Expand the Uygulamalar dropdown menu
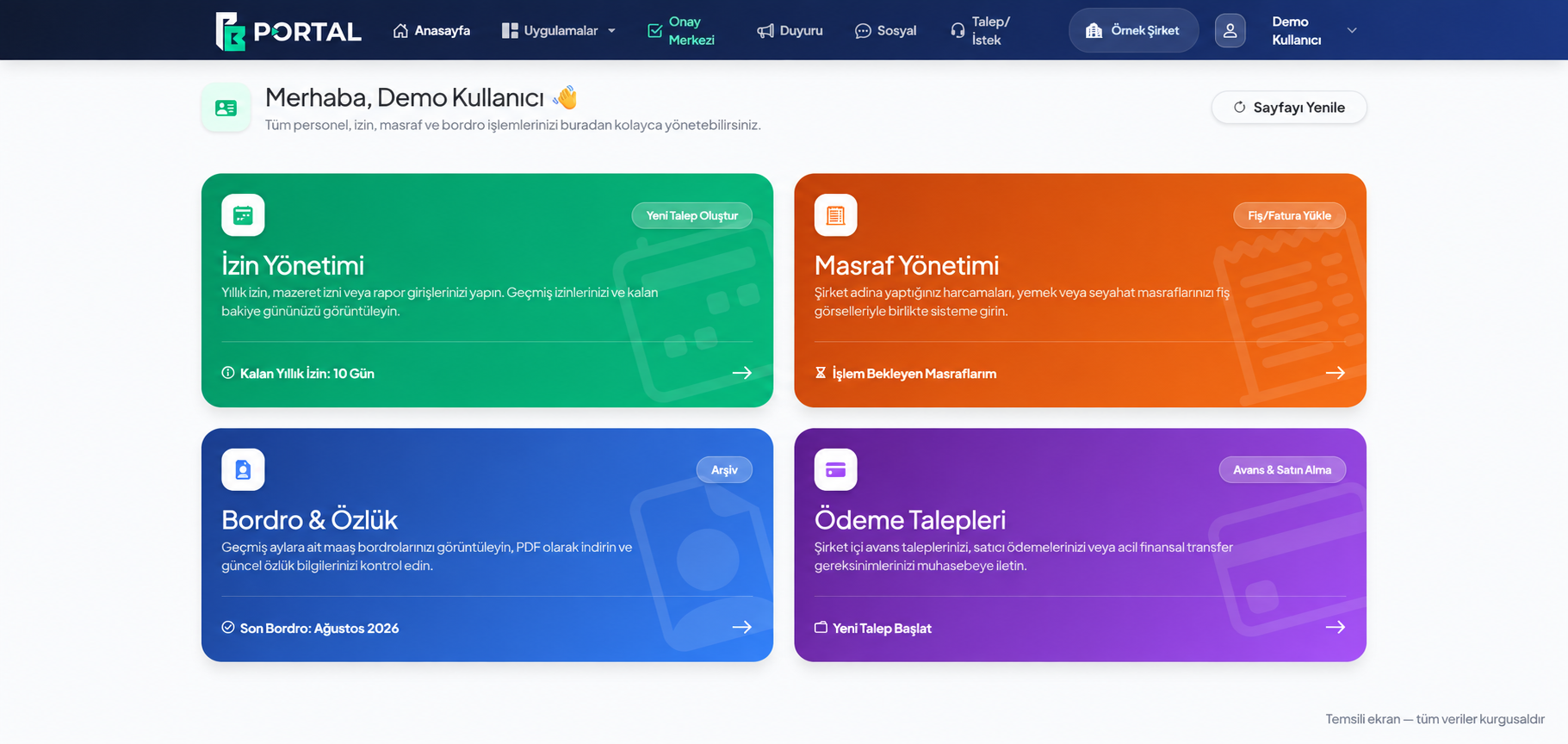Image resolution: width=1568 pixels, height=744 pixels. coord(559,31)
